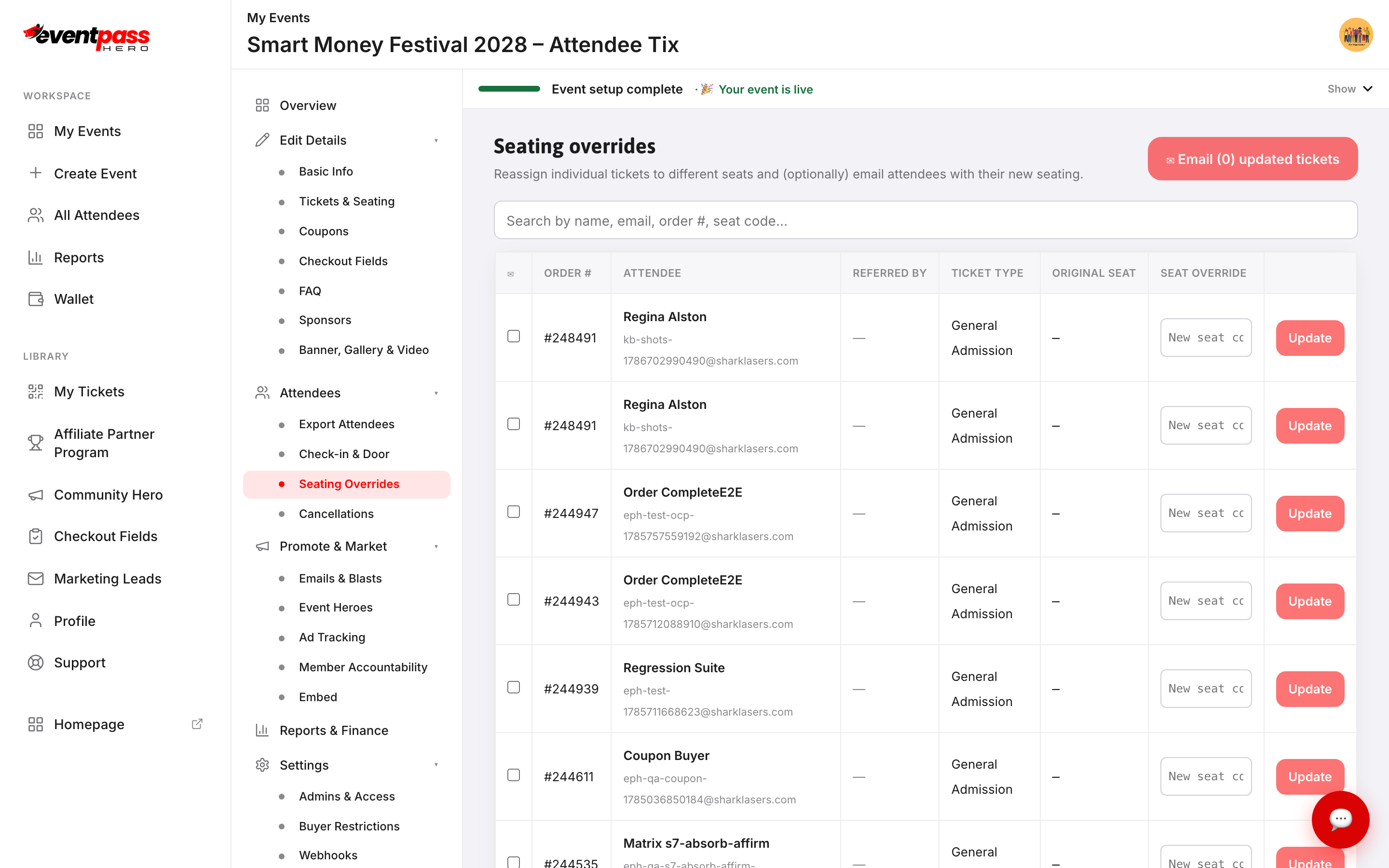Screen dimensions: 1389x868
Task: Click the Homepage external link icon
Action: (x=197, y=724)
